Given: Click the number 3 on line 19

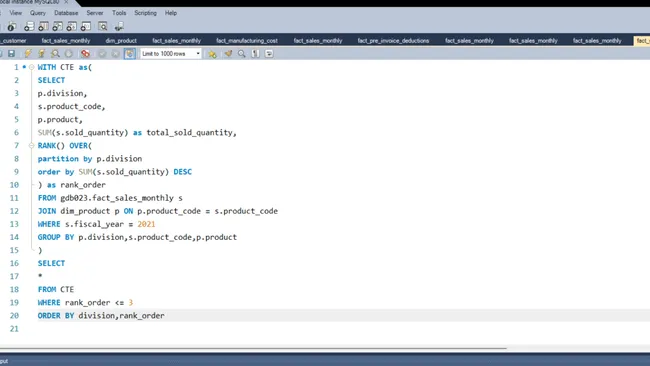Looking at the screenshot, I should (x=131, y=303).
